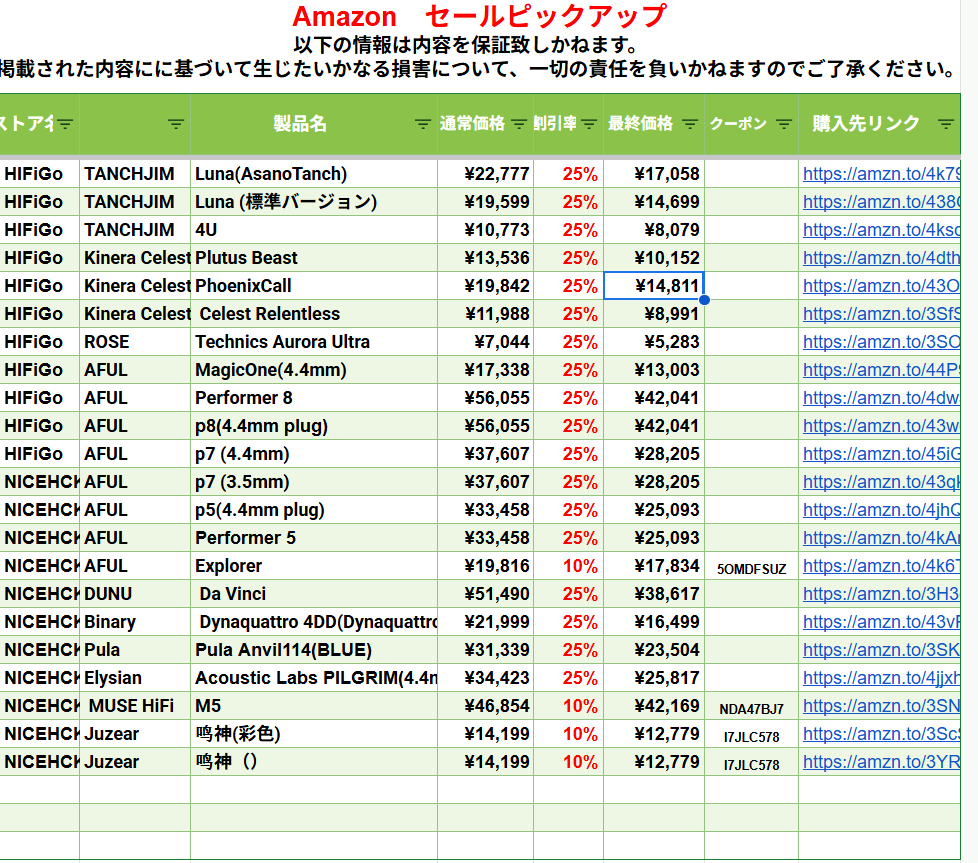Select final price cell ¥17,058

654,174
